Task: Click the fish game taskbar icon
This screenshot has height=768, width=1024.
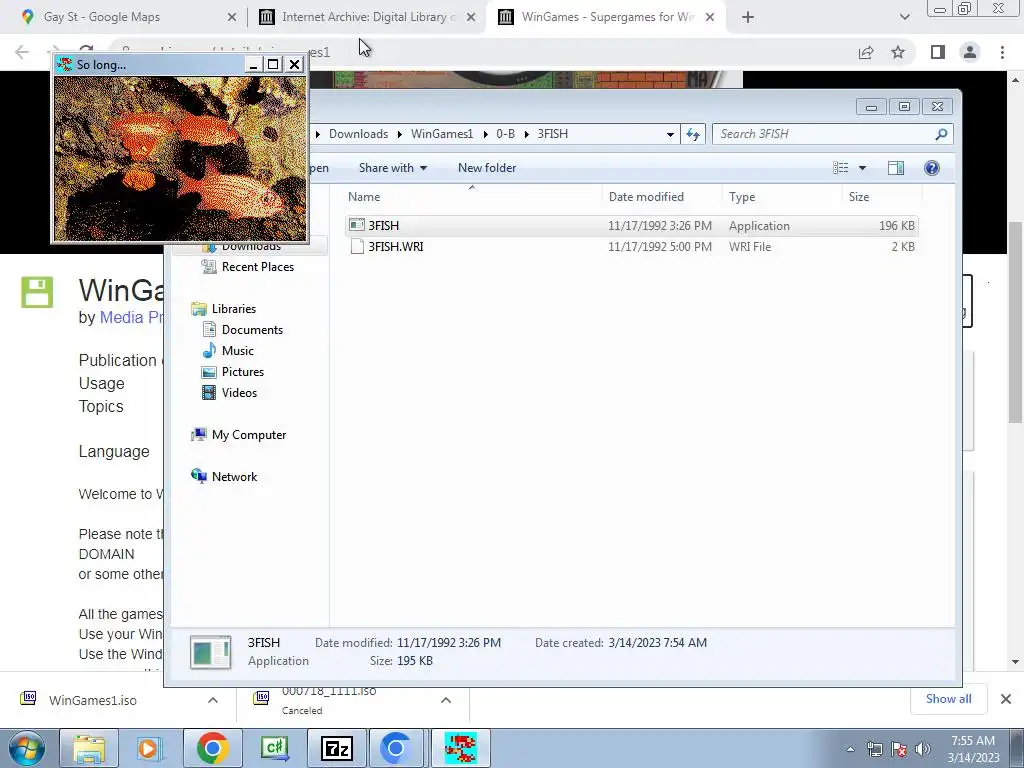Action: click(460, 748)
